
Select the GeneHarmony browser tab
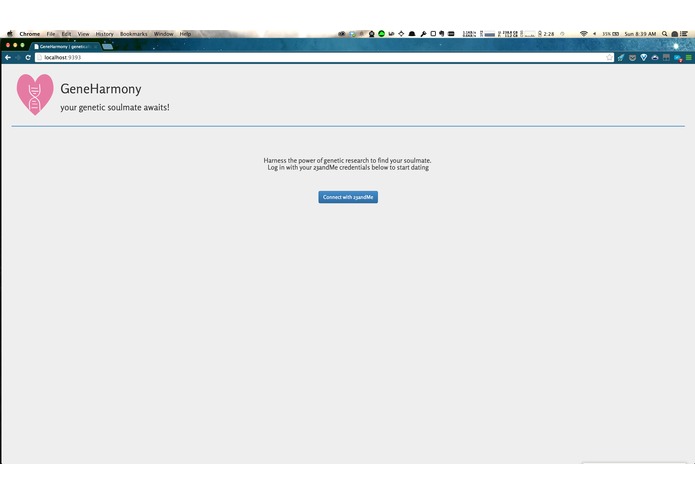66,47
